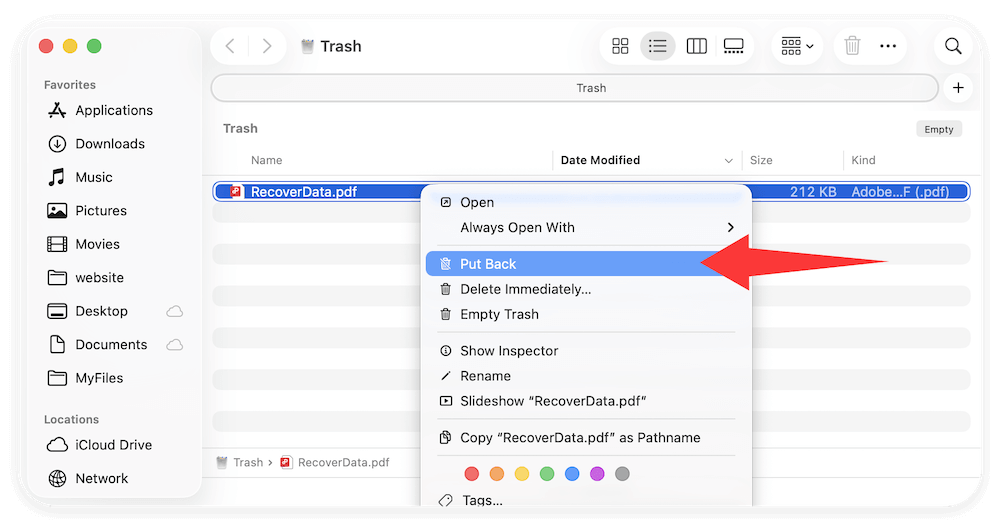Apply the red tag color
The width and height of the screenshot is (1000, 525).
(x=471, y=474)
